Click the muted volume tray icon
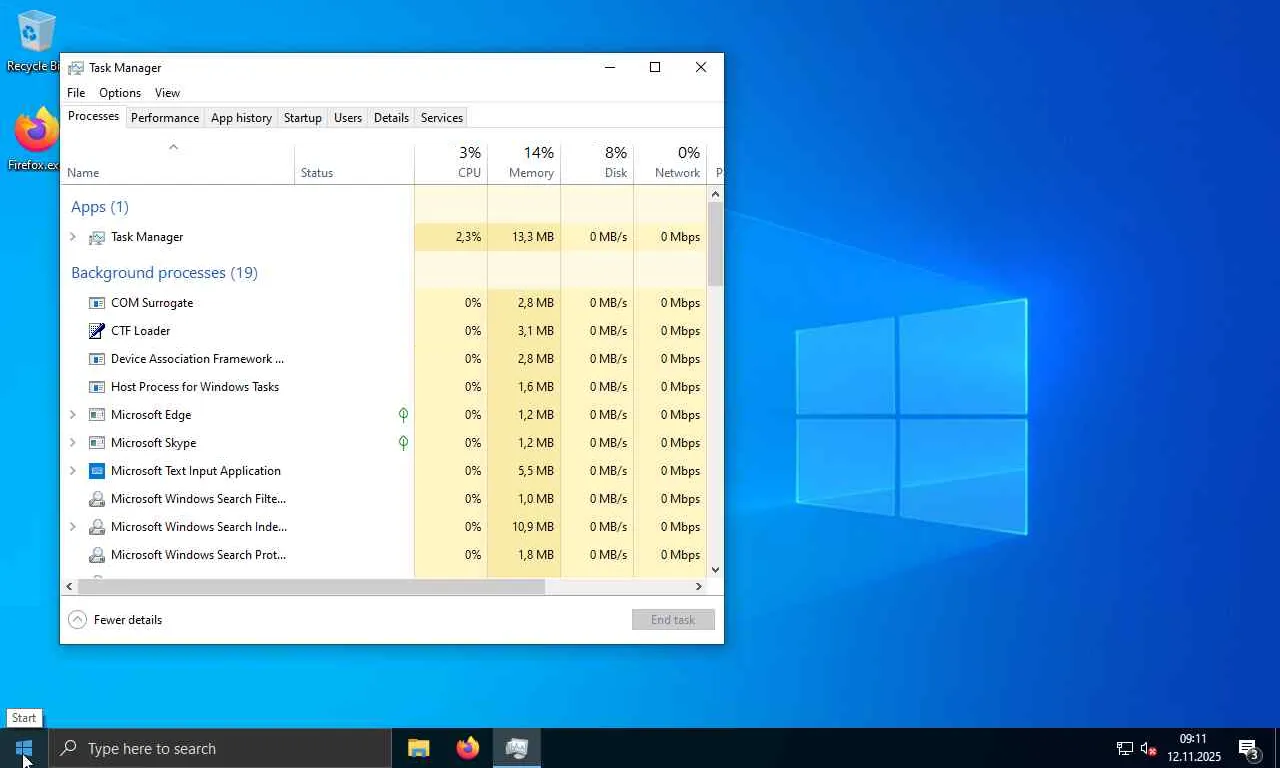Screen dimensions: 1280x768 [1148, 748]
